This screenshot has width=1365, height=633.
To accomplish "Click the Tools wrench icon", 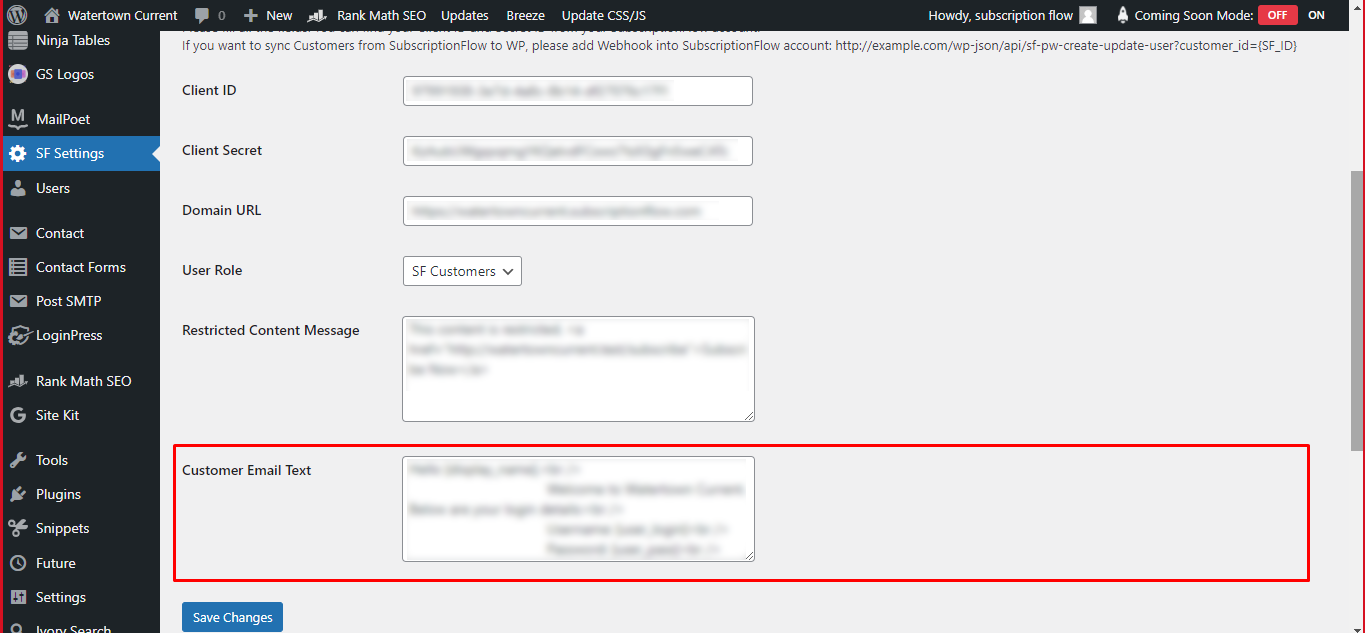I will coord(17,460).
